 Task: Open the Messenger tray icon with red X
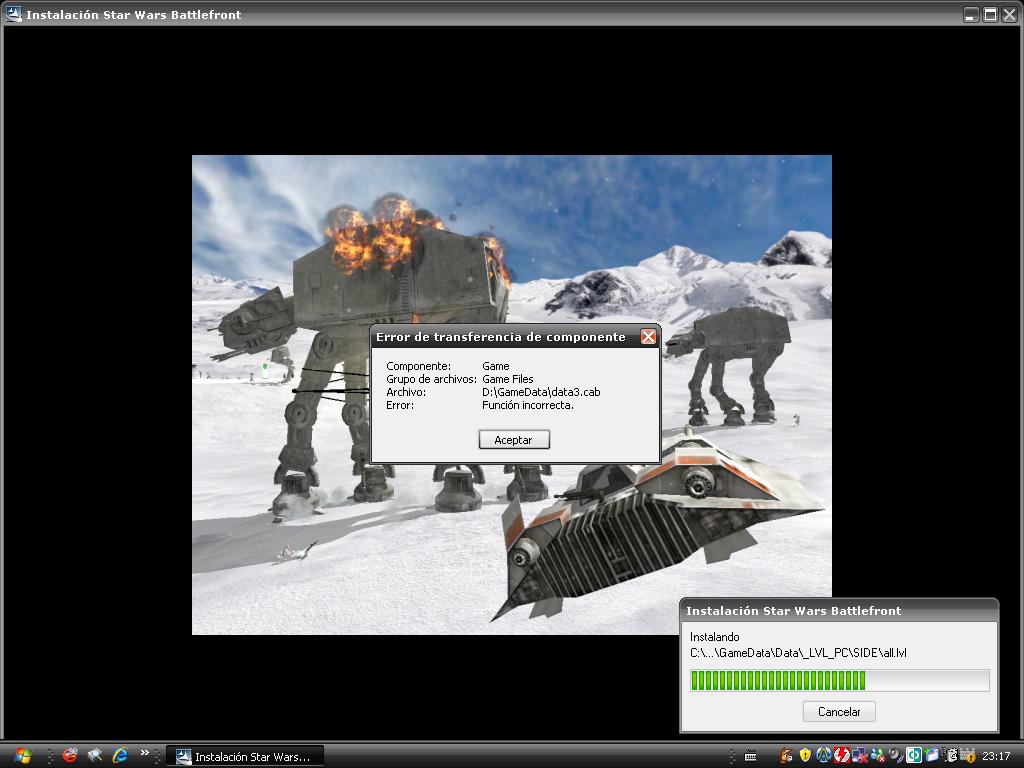click(878, 756)
